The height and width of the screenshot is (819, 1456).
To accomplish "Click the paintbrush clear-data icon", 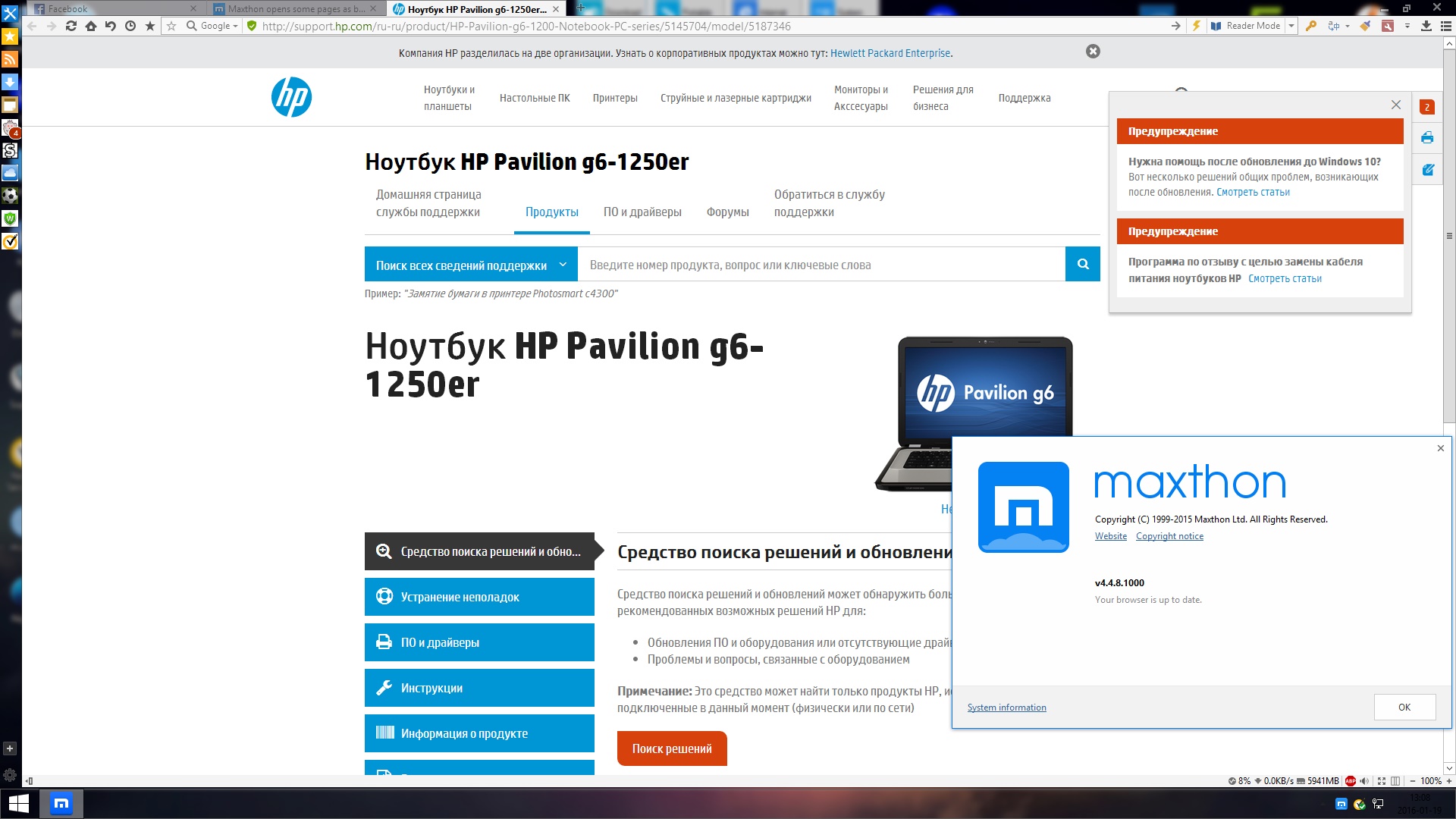I will pos(1366,26).
